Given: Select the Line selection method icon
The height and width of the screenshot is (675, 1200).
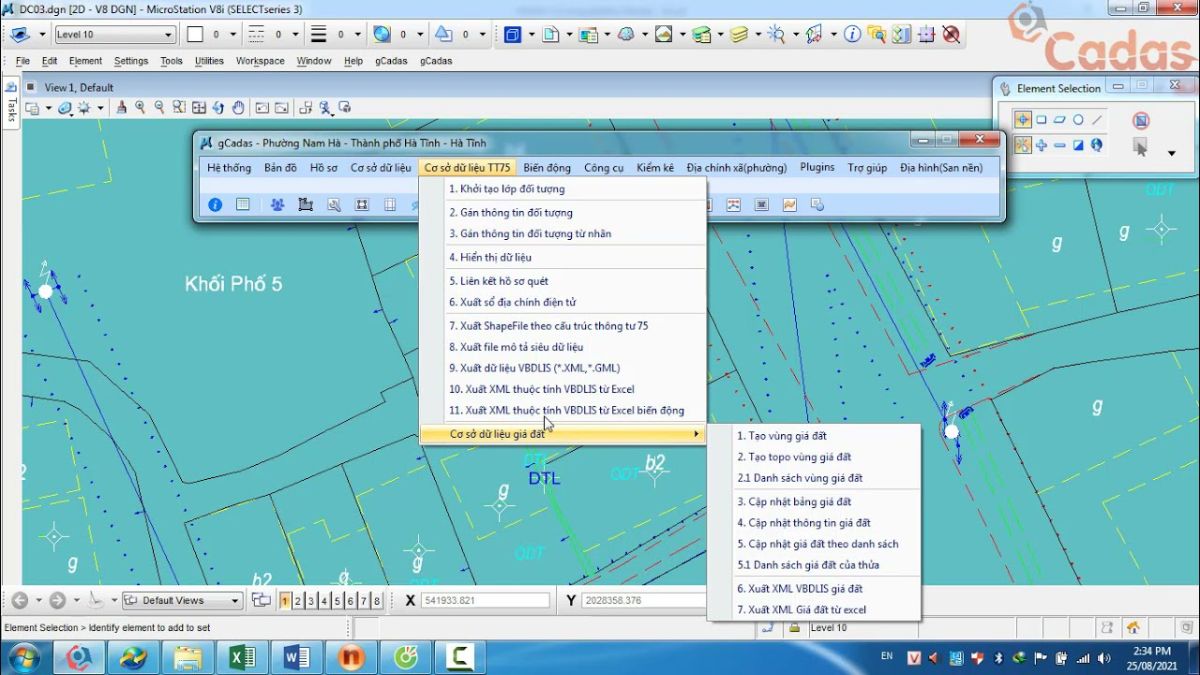Looking at the screenshot, I should coord(1097,120).
